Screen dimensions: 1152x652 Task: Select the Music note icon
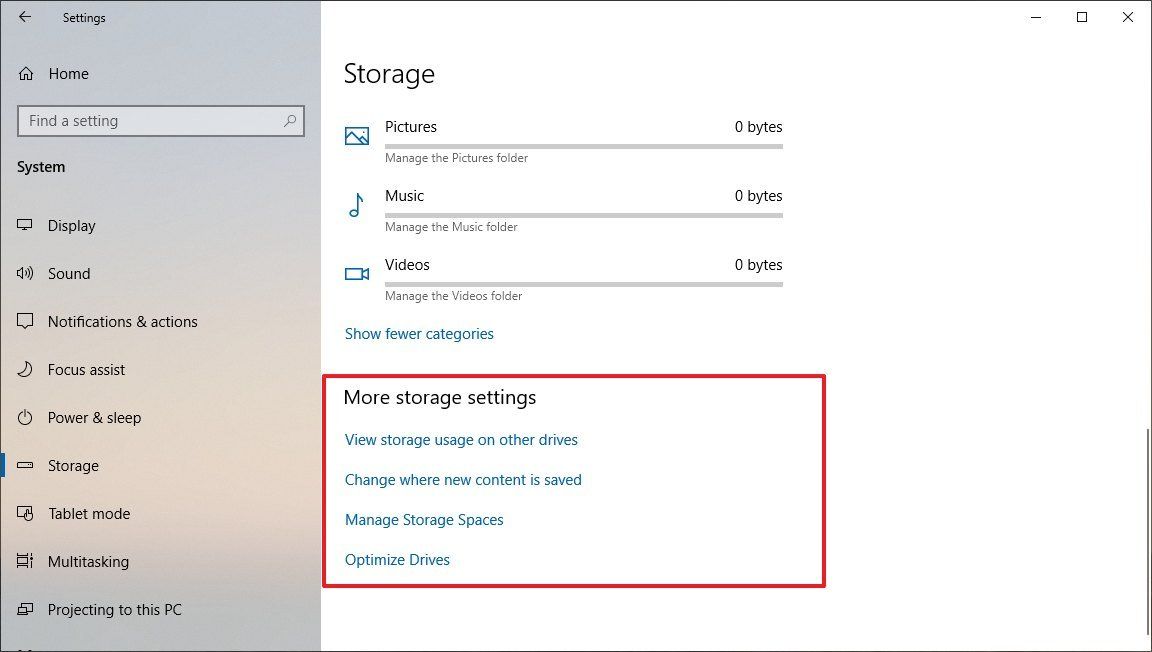357,205
